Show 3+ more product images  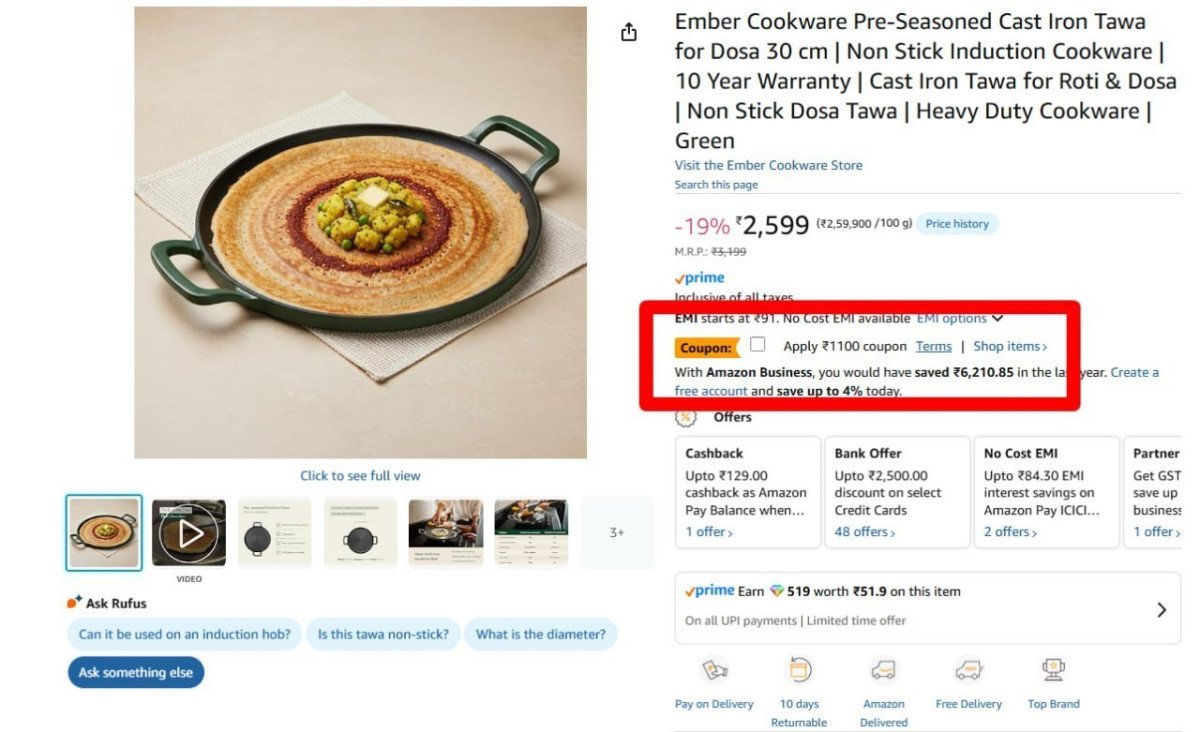617,533
